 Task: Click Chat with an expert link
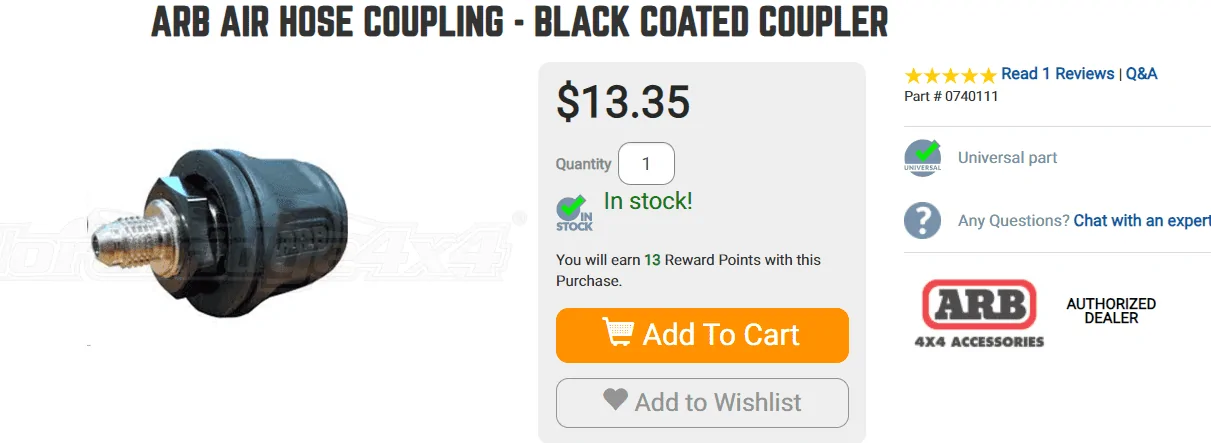point(1142,221)
